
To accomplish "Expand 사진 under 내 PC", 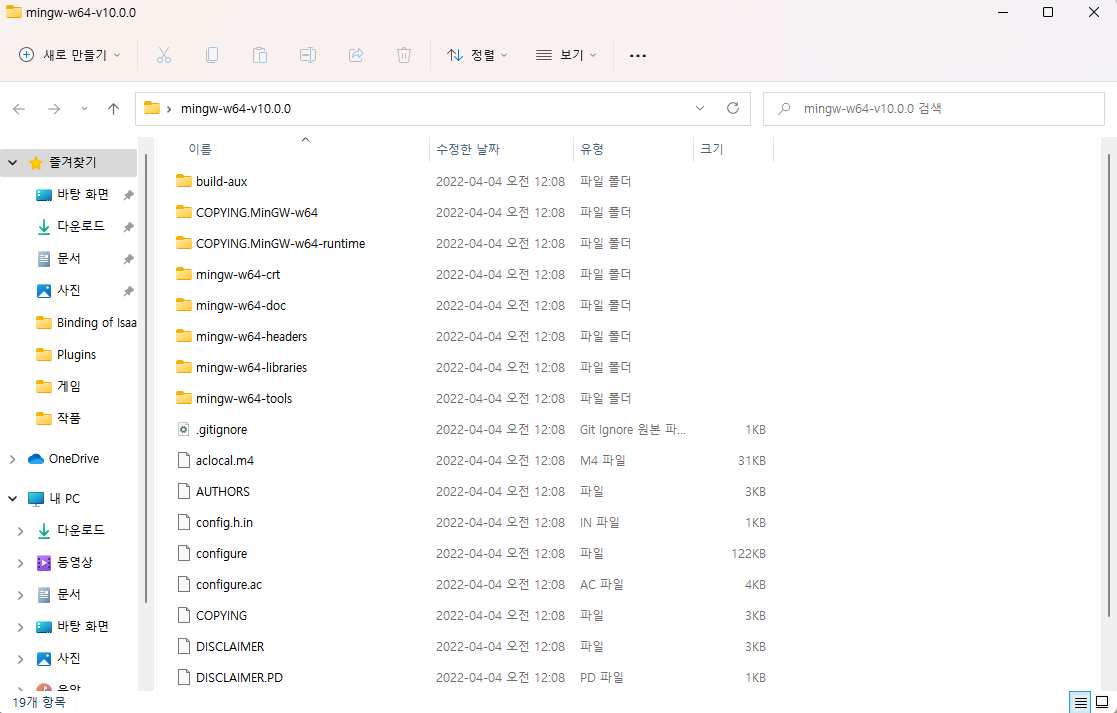I will point(21,659).
